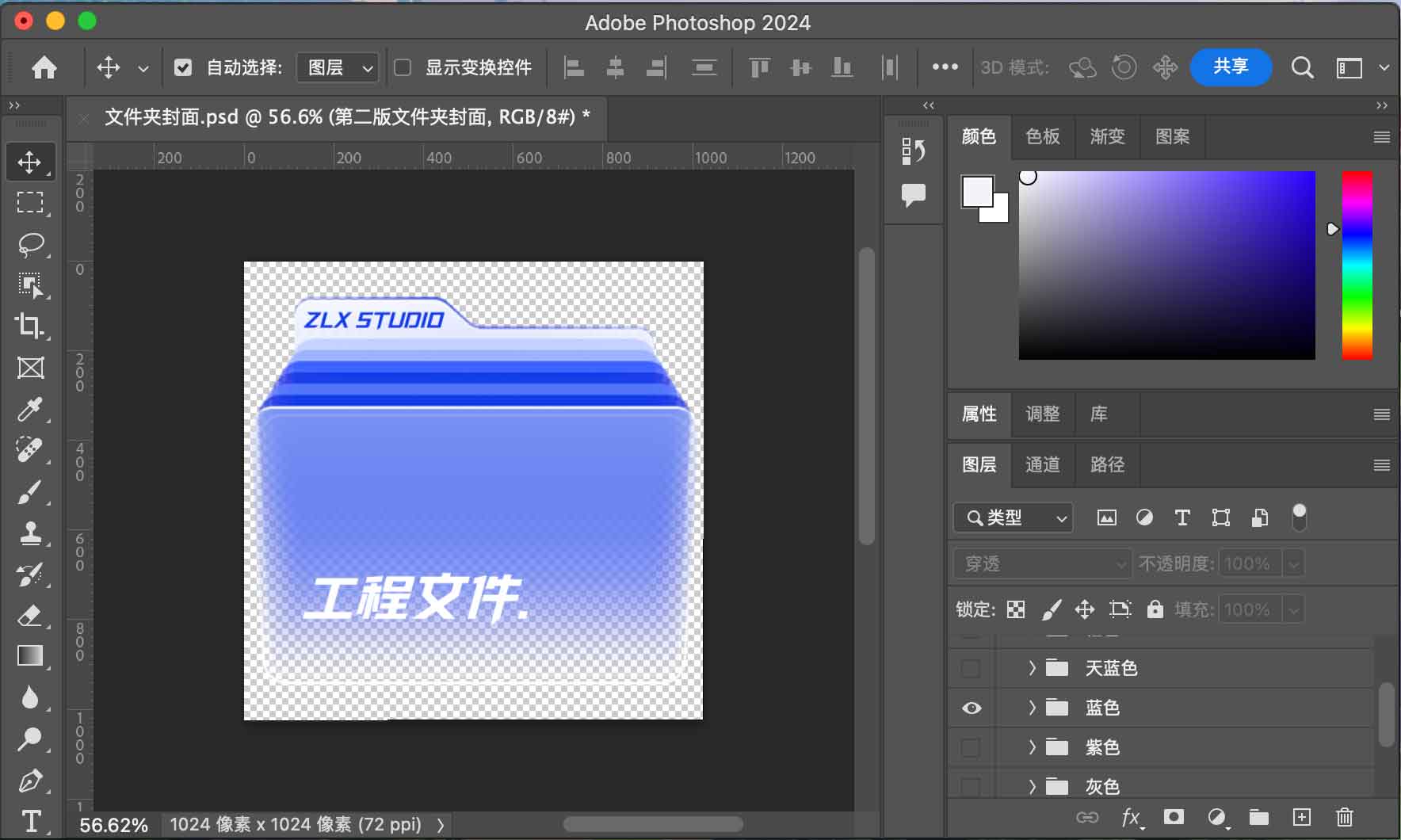Select the Eyedropper tool
This screenshot has height=840, width=1401.
pyautogui.click(x=30, y=409)
